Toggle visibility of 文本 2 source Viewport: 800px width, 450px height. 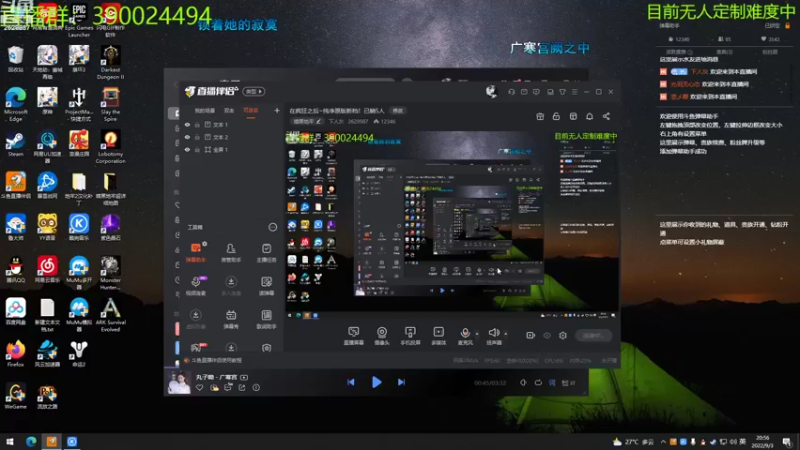point(187,137)
